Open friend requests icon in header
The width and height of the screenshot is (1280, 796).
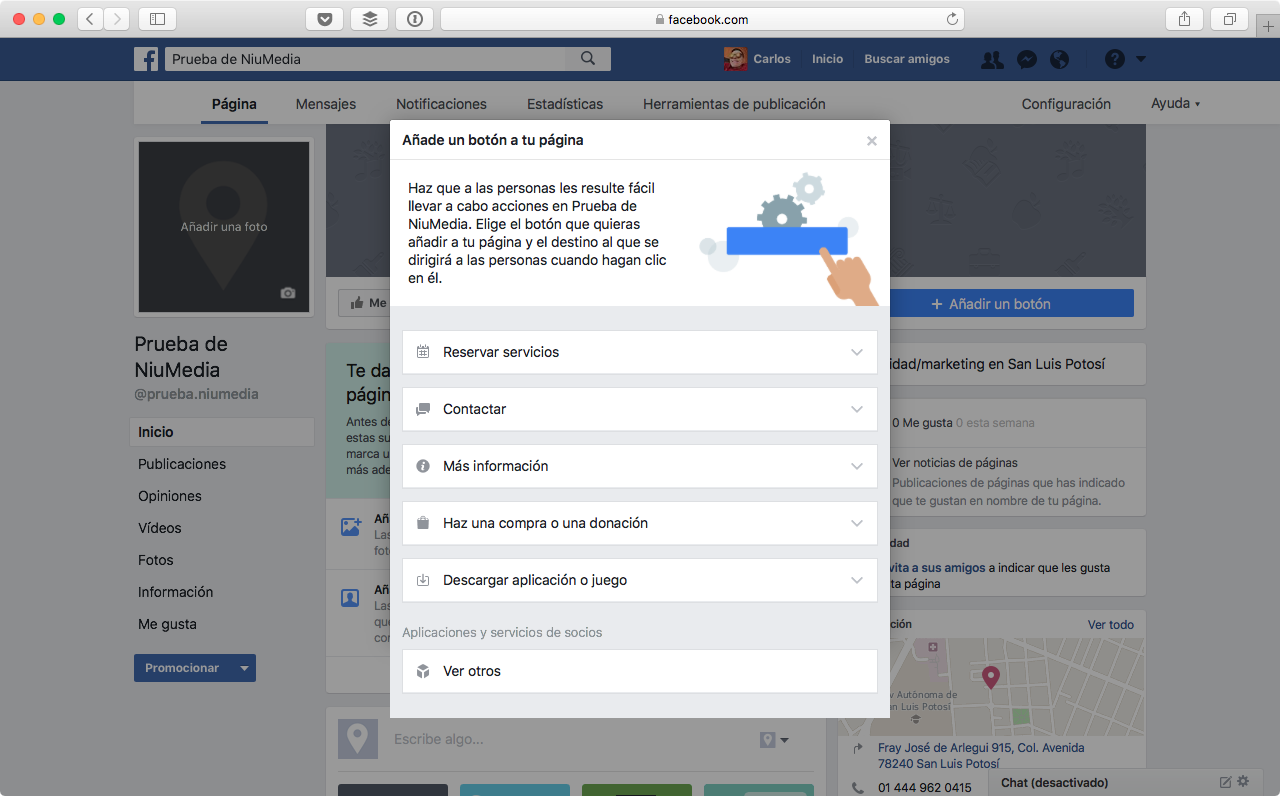click(992, 59)
